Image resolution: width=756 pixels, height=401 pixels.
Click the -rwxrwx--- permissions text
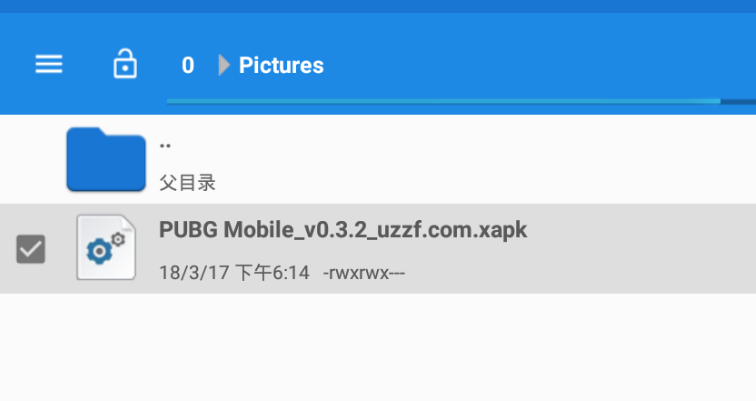tap(364, 273)
